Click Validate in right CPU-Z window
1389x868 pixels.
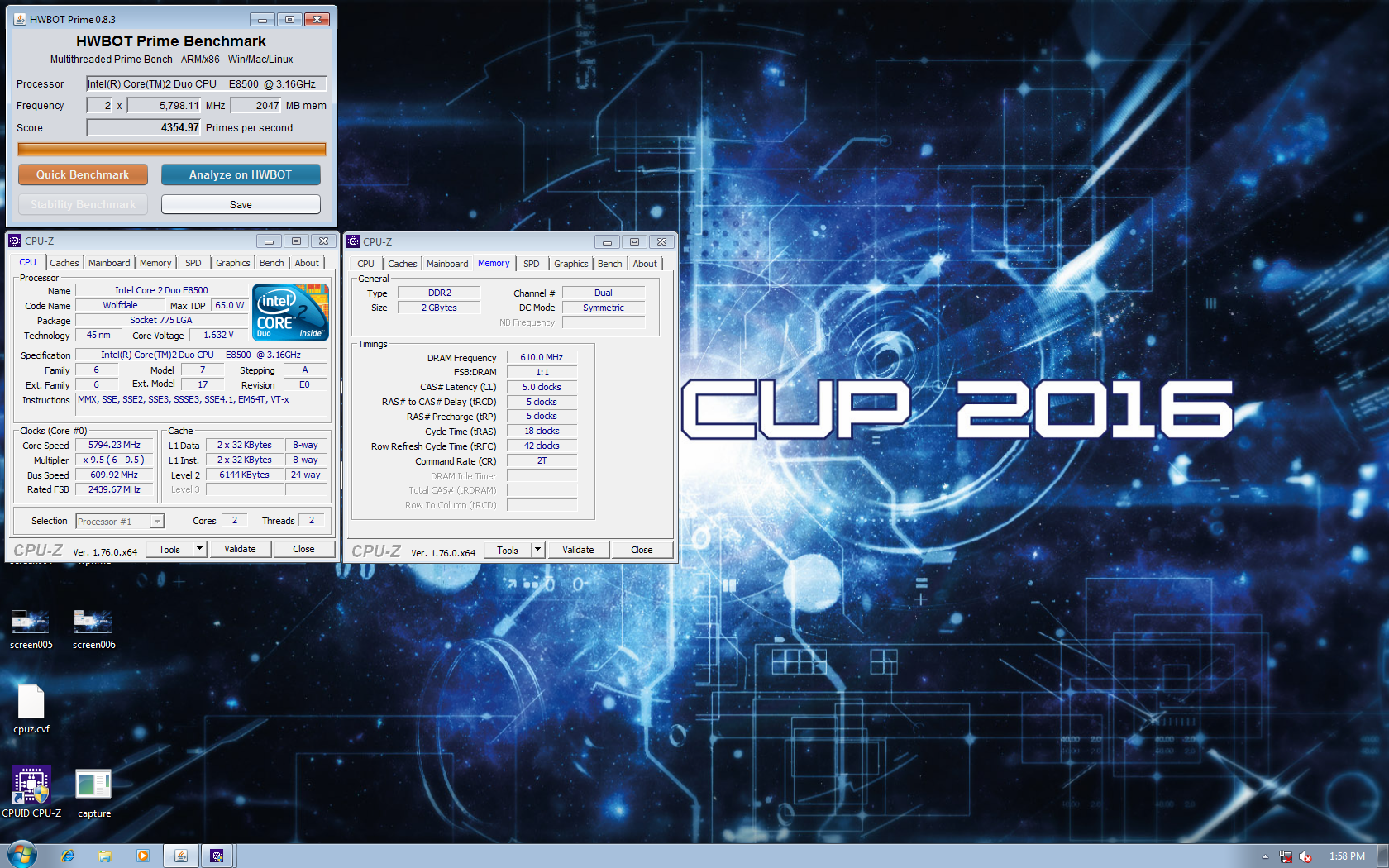(578, 550)
